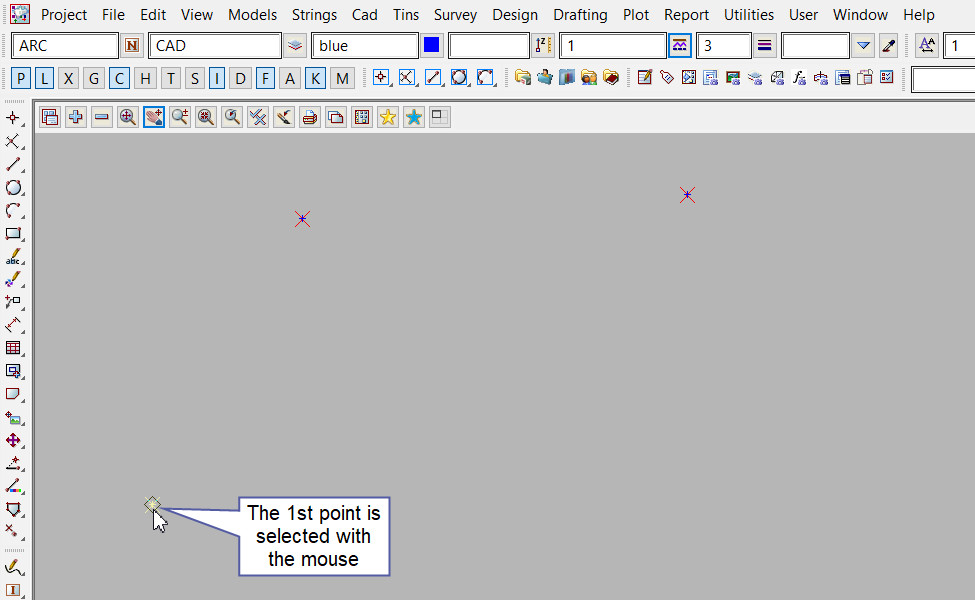The height and width of the screenshot is (600, 975).
Task: Select the rectangle tool in left toolbar
Action: pos(14,234)
